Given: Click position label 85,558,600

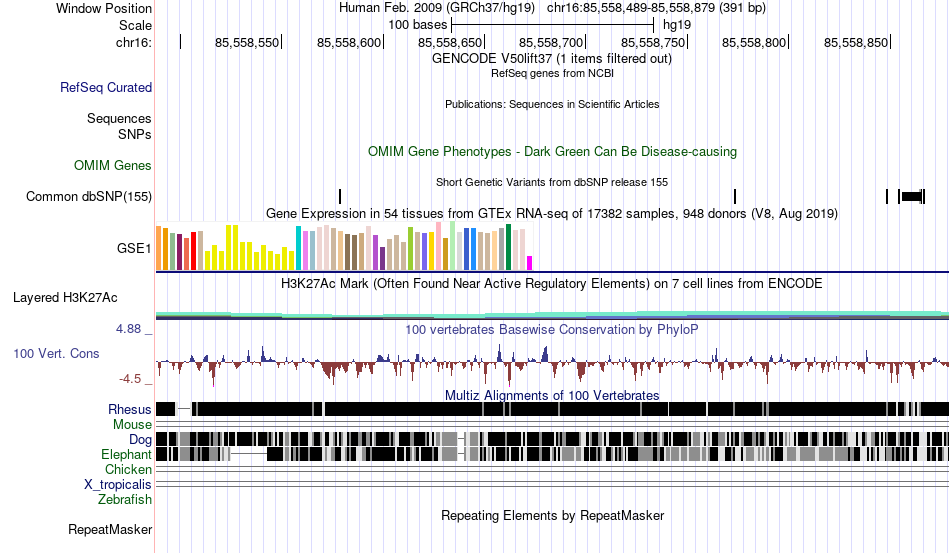Looking at the screenshot, I should (x=348, y=42).
